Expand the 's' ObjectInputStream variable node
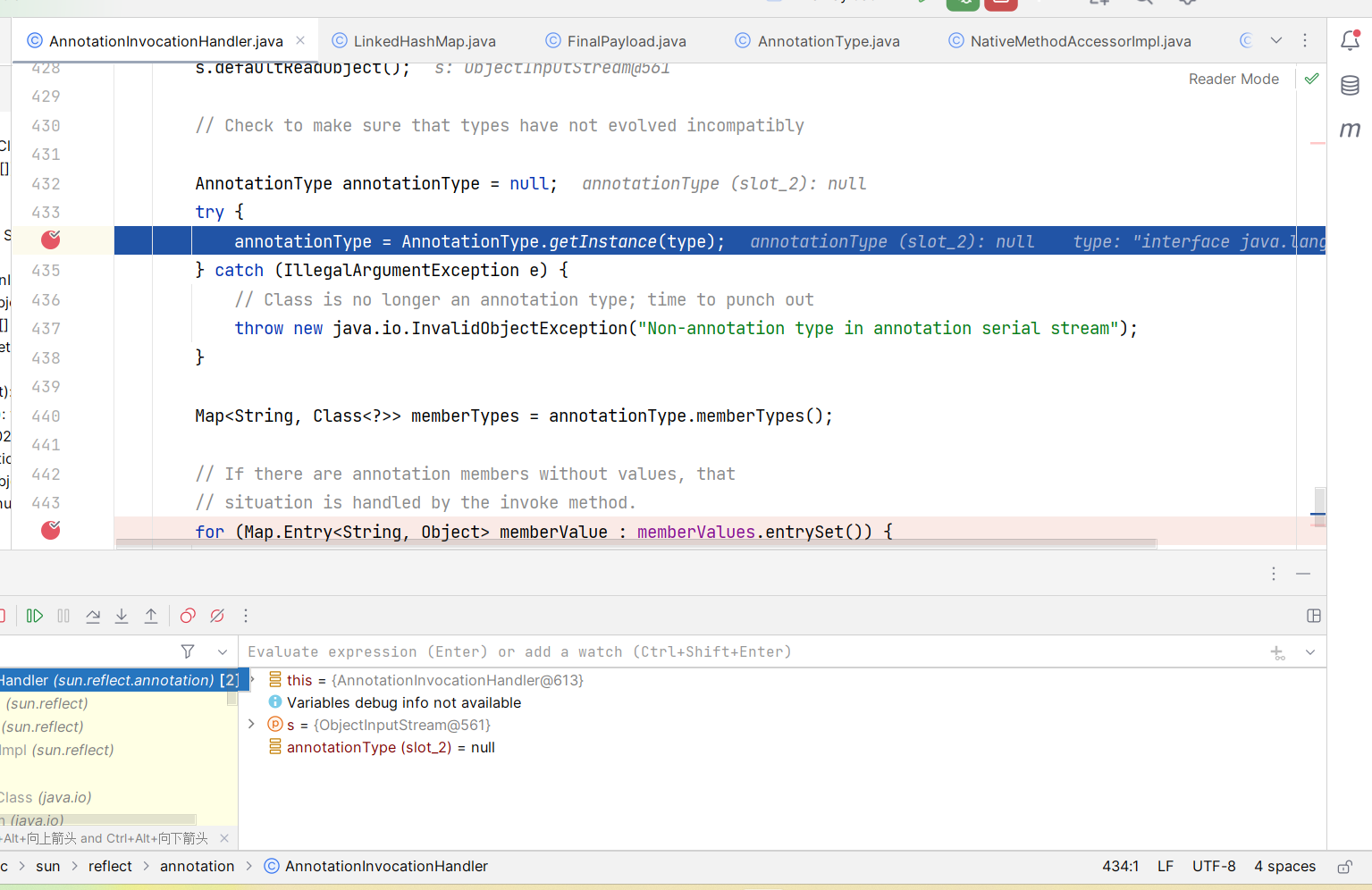Viewport: 1372px width, 890px height. tap(252, 725)
